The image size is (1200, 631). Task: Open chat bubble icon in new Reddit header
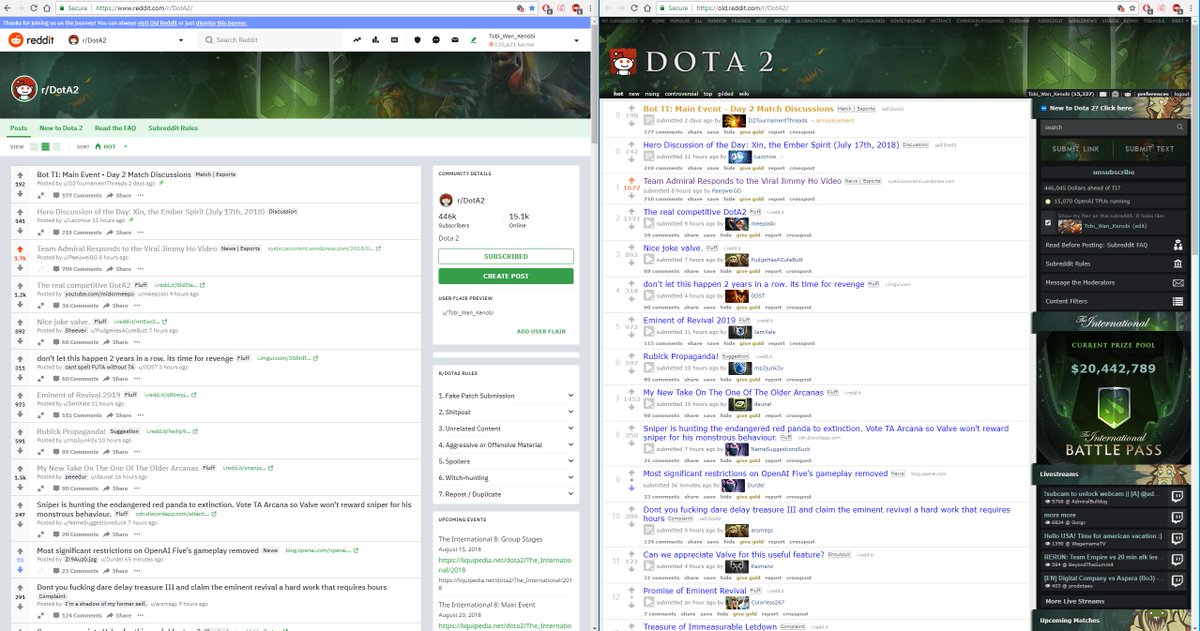pos(437,40)
